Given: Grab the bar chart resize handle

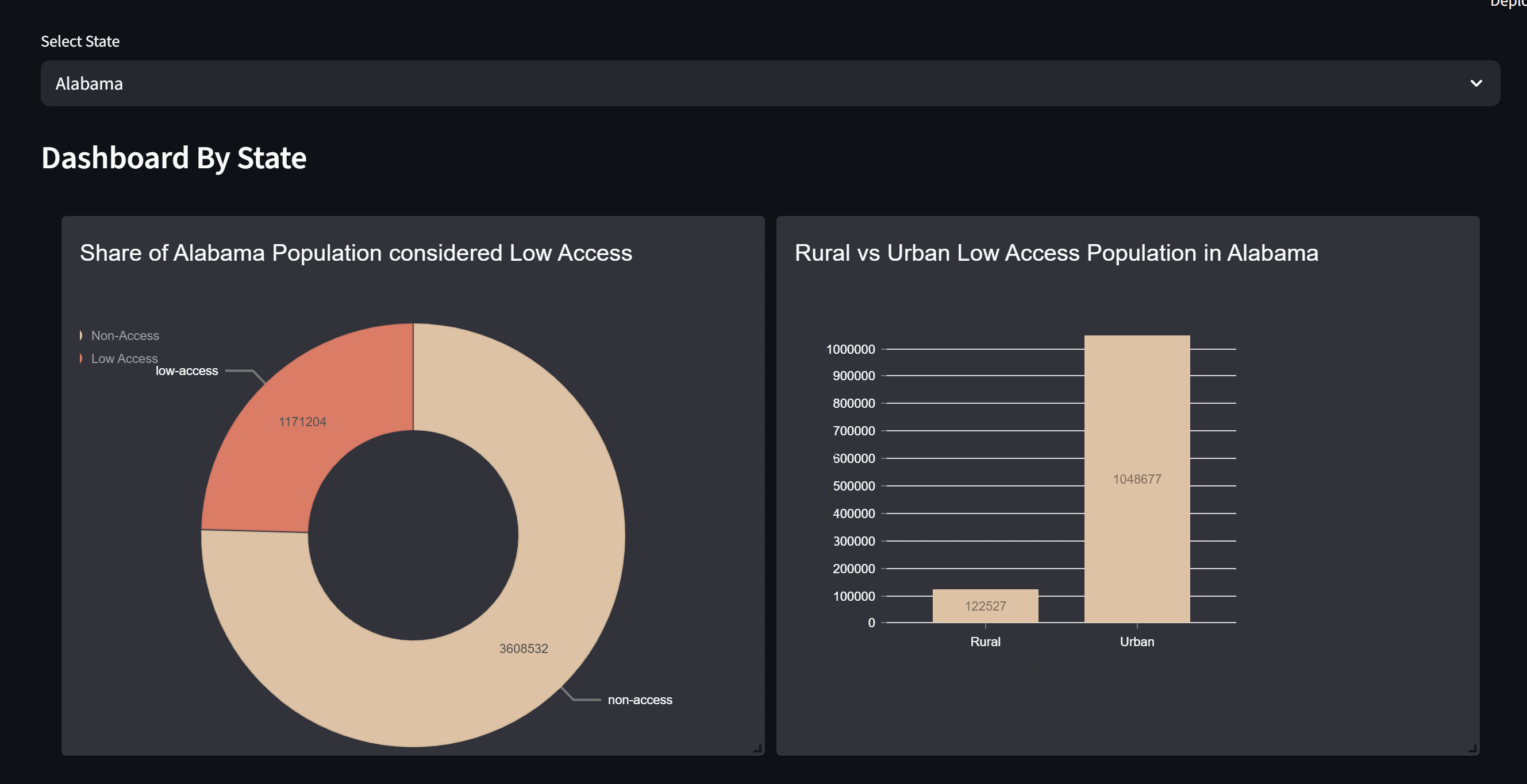Looking at the screenshot, I should [x=1472, y=748].
